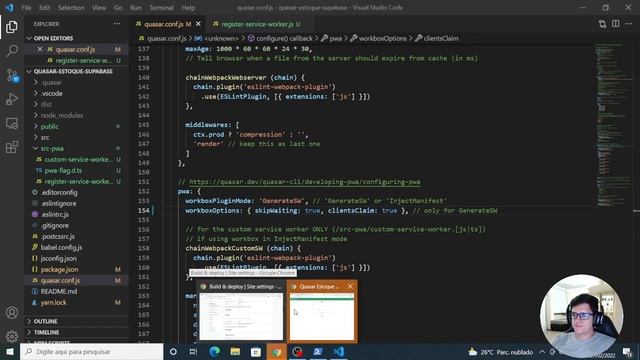Click the Windows Start button

(x=10, y=351)
